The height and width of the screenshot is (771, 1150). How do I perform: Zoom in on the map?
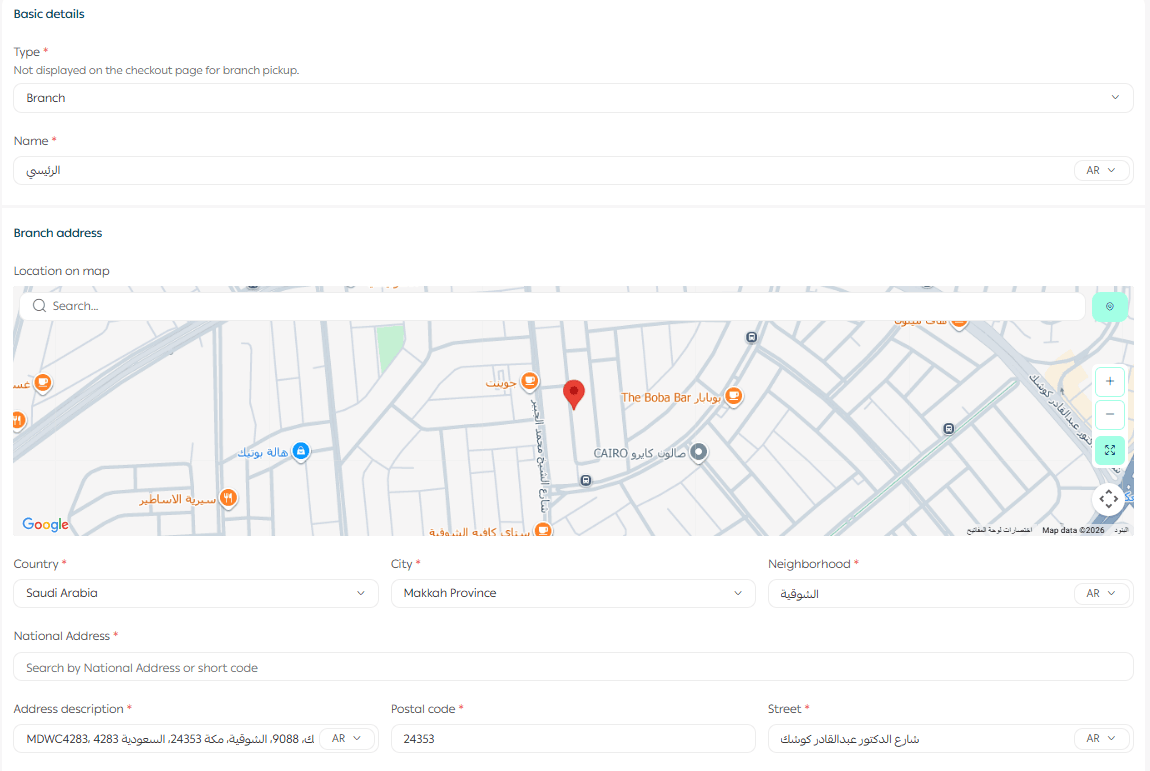tap(1109, 382)
